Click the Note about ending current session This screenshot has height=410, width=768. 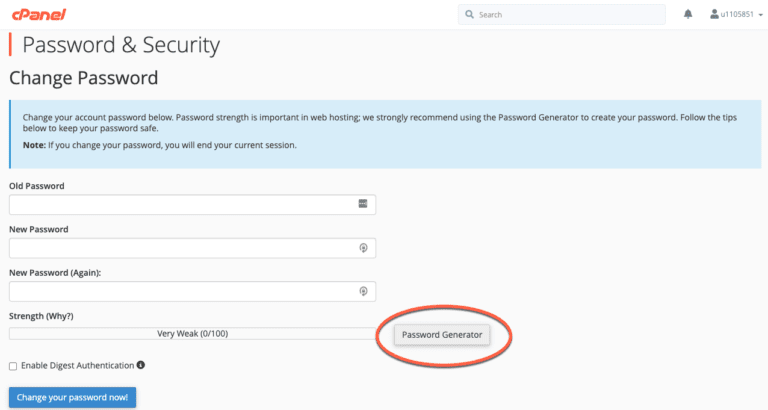pyautogui.click(x=160, y=145)
